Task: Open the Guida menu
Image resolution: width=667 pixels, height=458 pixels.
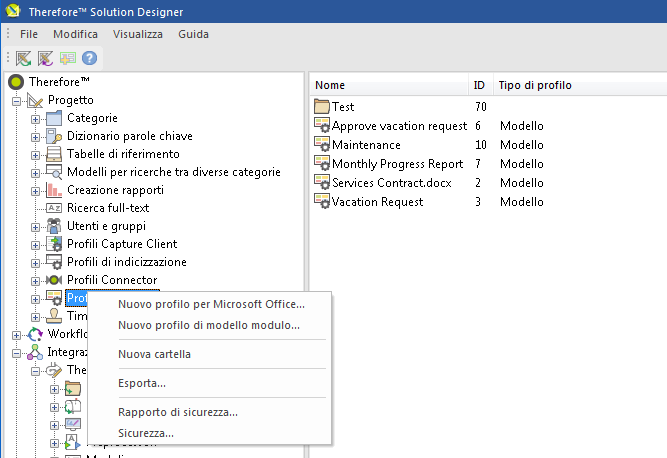Action: [x=194, y=34]
